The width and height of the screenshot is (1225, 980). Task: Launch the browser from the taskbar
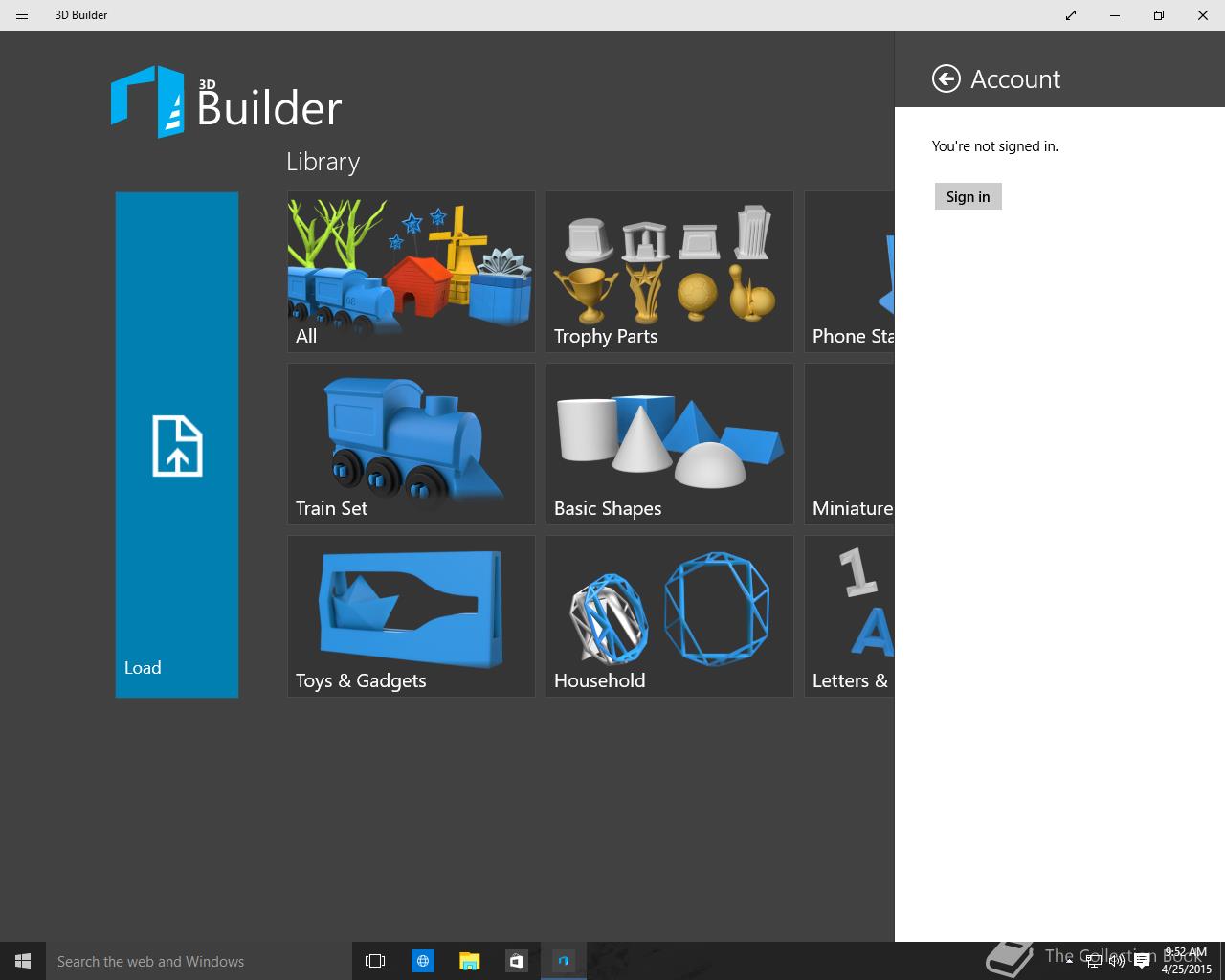422,961
